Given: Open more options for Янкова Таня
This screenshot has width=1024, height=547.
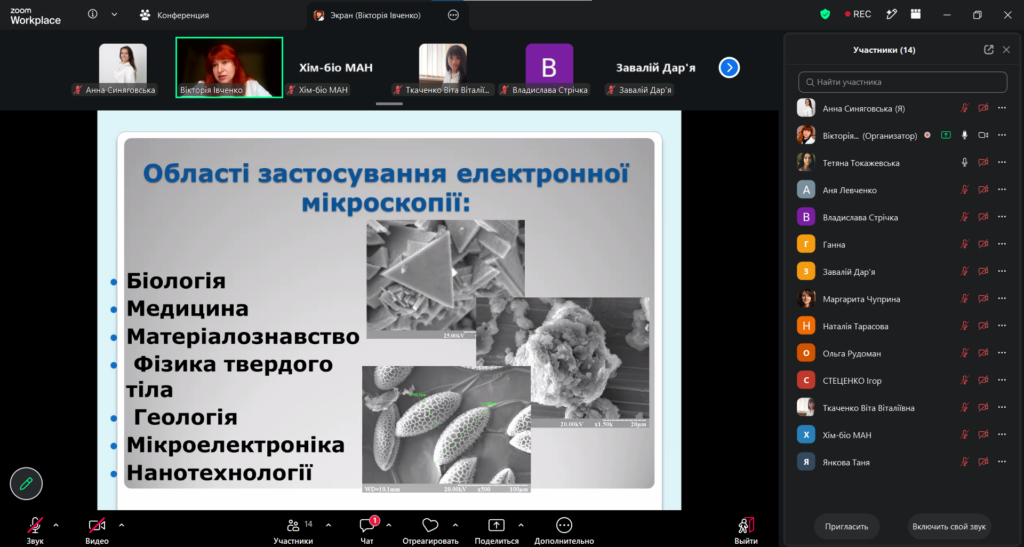Looking at the screenshot, I should coord(1002,461).
